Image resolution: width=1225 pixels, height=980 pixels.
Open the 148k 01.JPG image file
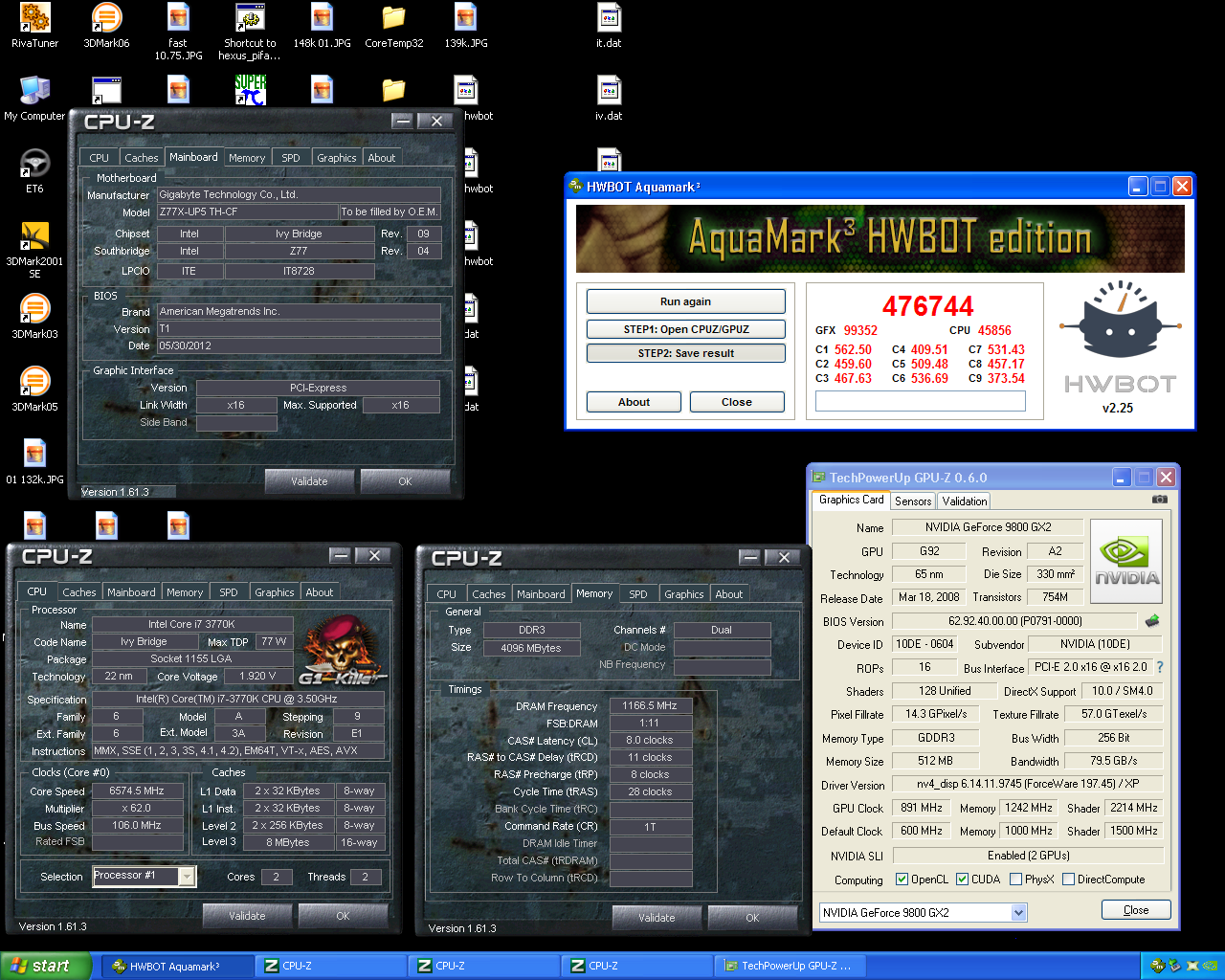click(x=322, y=26)
